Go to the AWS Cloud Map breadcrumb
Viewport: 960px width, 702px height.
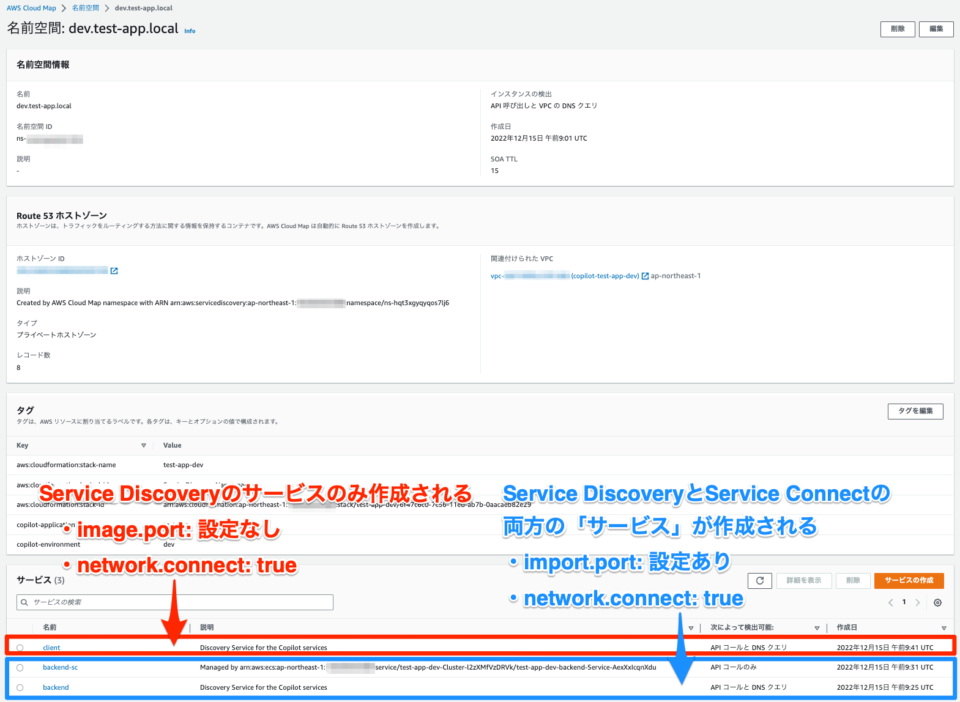pos(31,8)
